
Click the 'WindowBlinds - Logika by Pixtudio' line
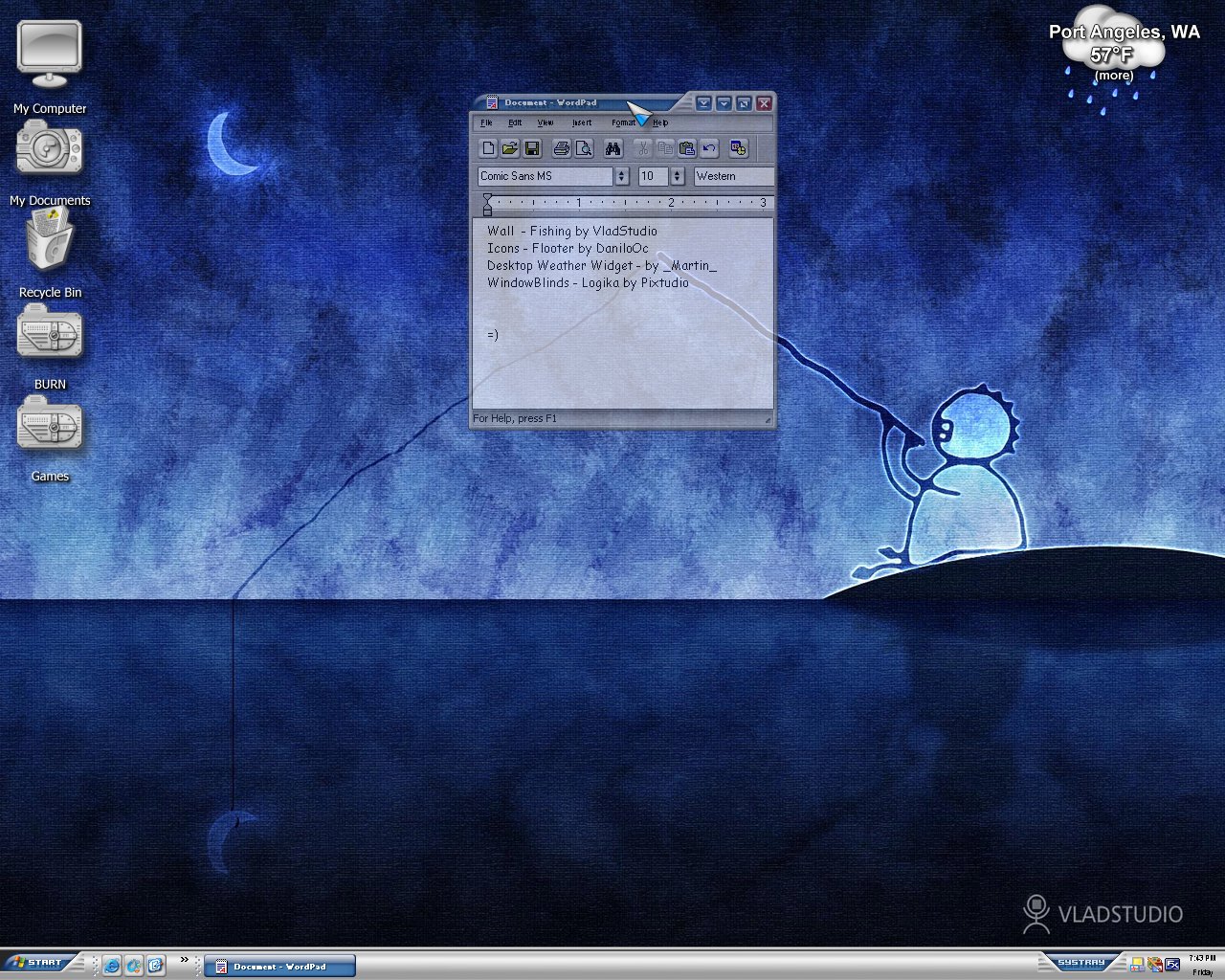pos(588,282)
